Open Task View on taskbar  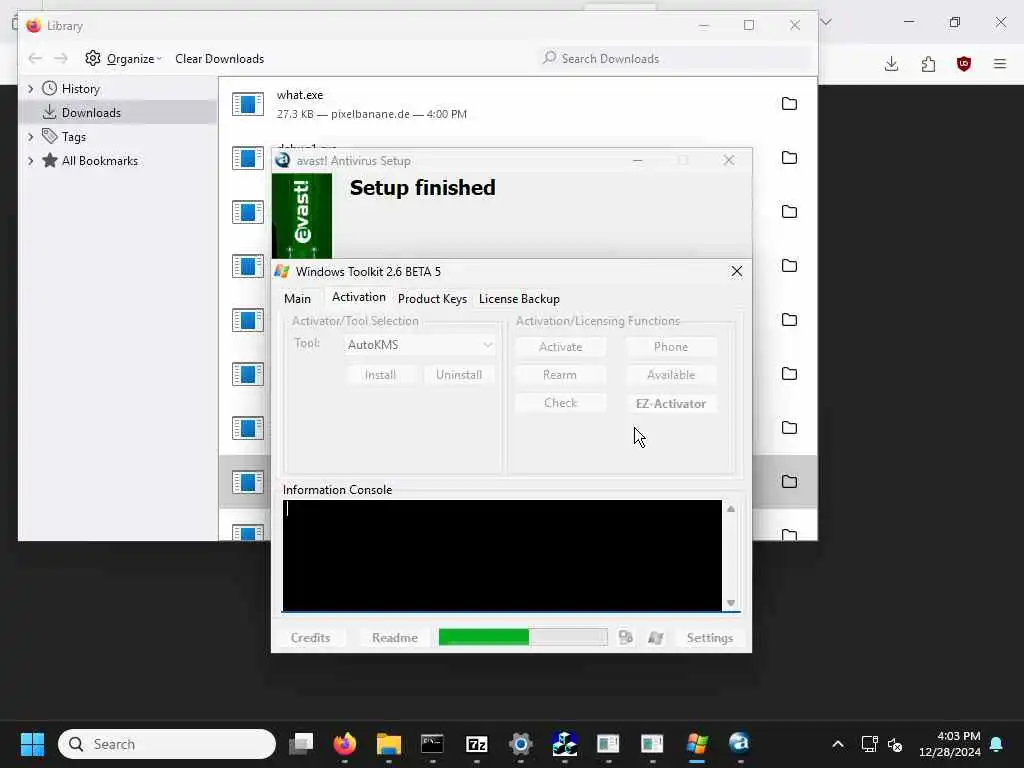pyautogui.click(x=301, y=744)
